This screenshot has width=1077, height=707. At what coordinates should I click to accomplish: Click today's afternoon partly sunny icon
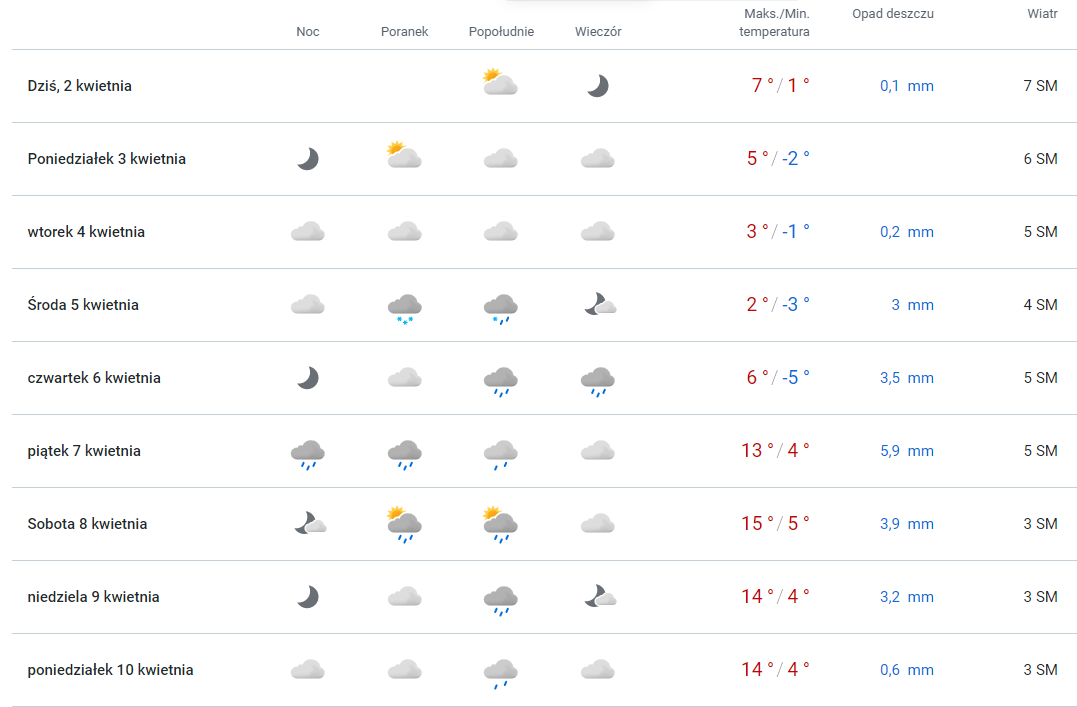click(x=500, y=82)
